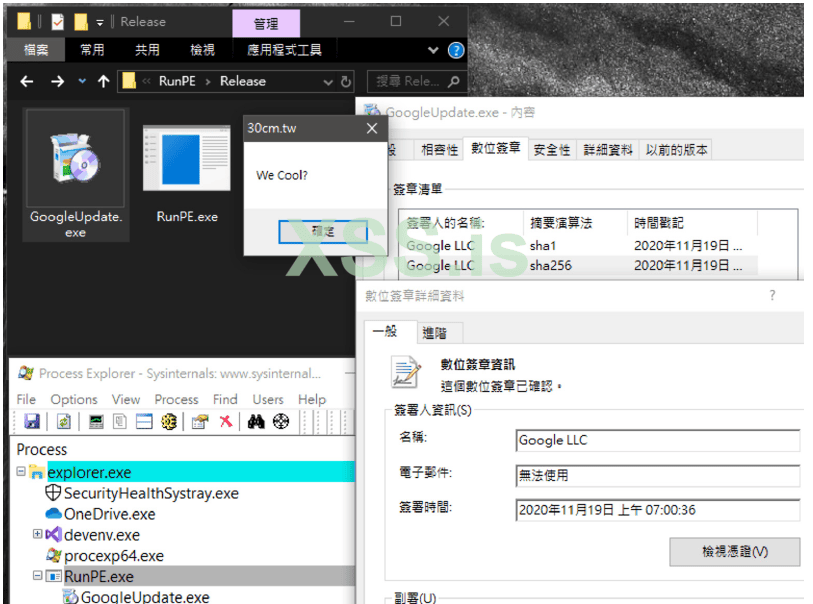Open the 共用 ribbon tab
The height and width of the screenshot is (604, 813).
[147, 50]
